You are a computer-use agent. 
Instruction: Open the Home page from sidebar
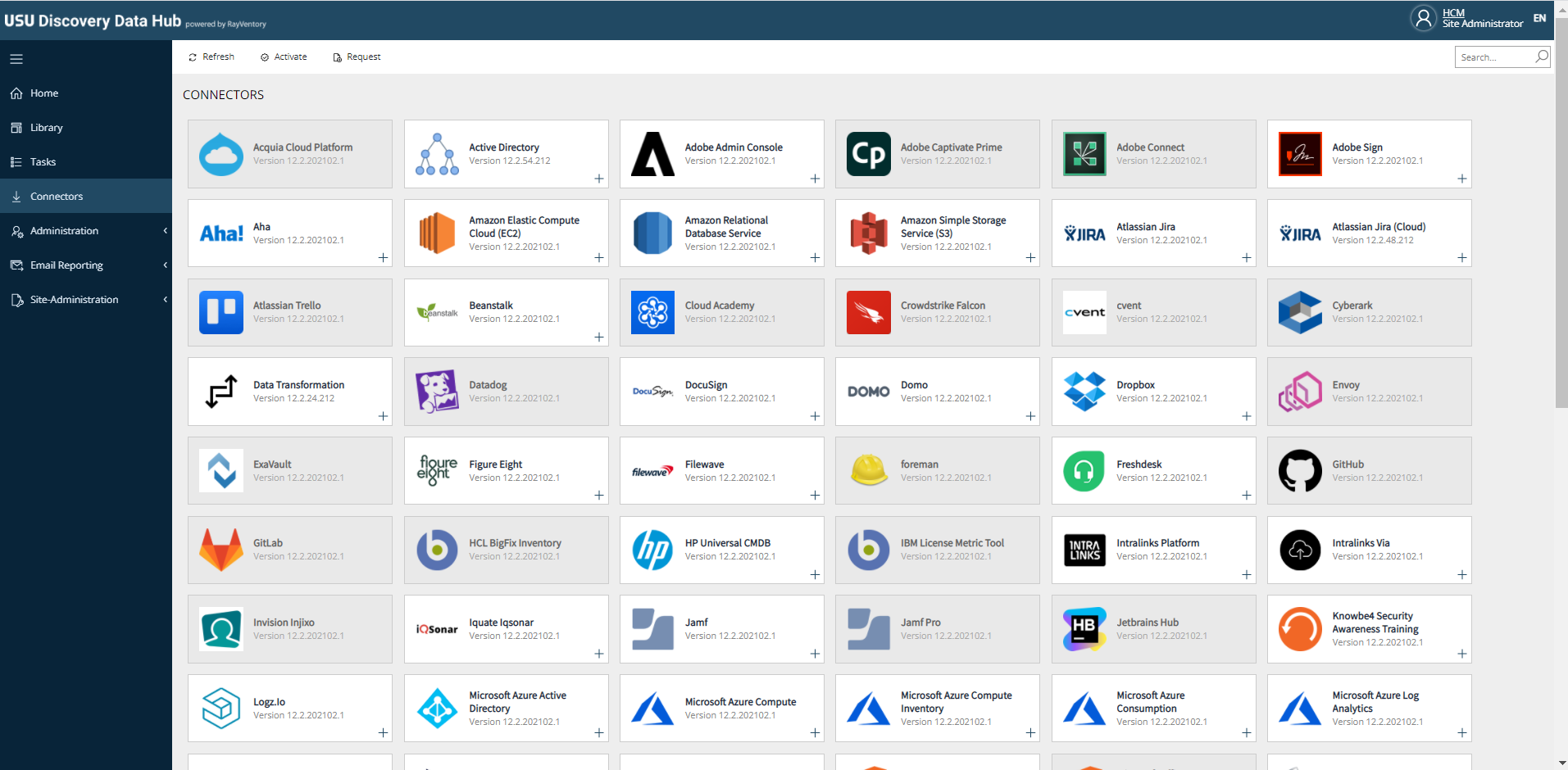coord(86,93)
